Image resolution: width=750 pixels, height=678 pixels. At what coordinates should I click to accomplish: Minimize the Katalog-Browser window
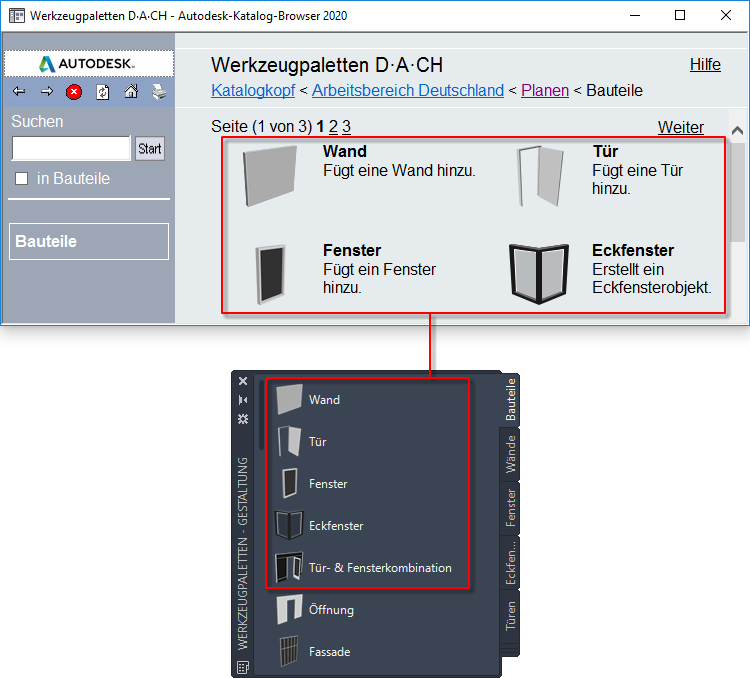pos(635,15)
